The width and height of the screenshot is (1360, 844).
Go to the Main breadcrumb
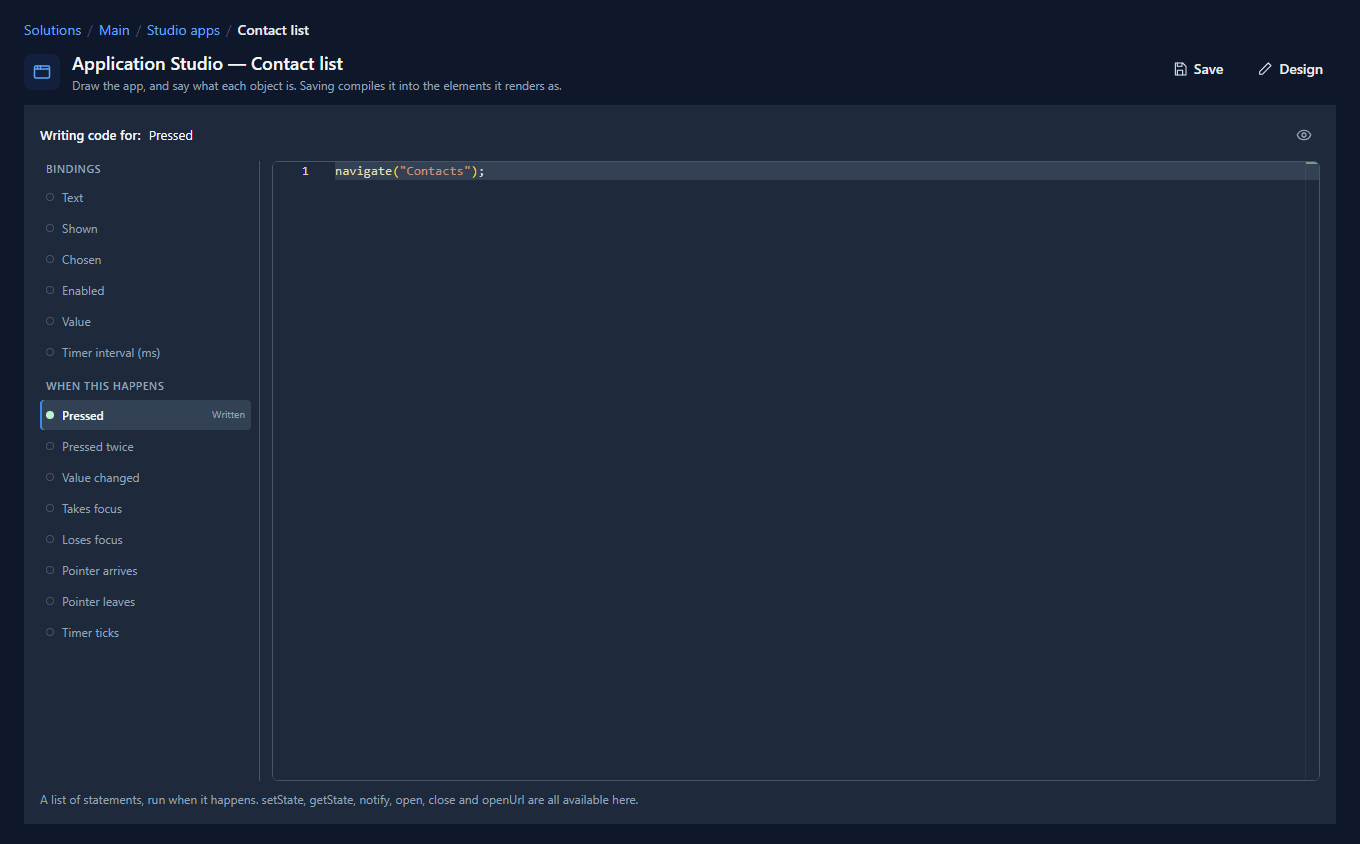coord(114,30)
